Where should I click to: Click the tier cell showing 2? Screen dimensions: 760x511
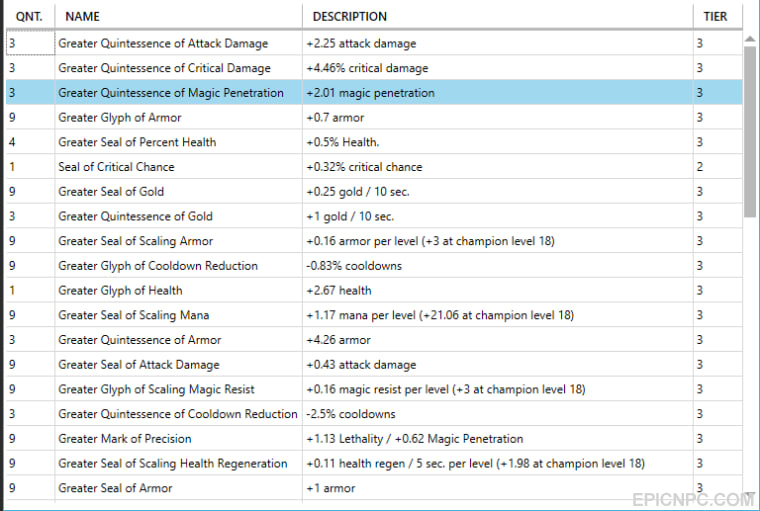point(717,167)
